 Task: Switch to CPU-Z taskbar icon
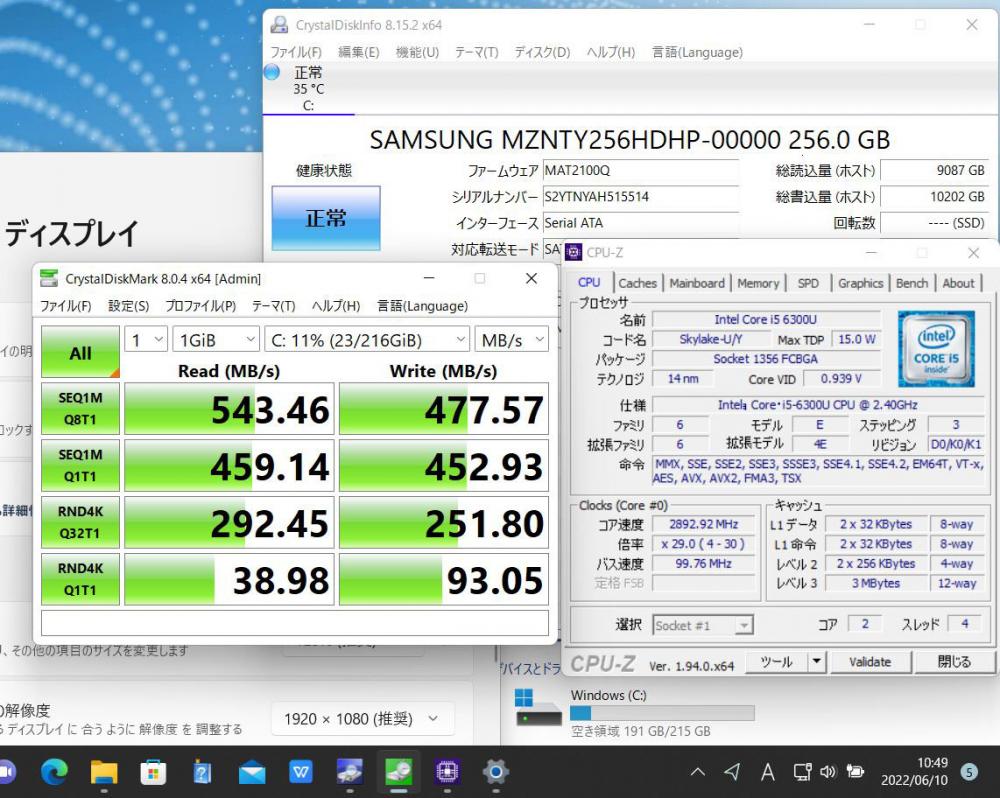[447, 772]
